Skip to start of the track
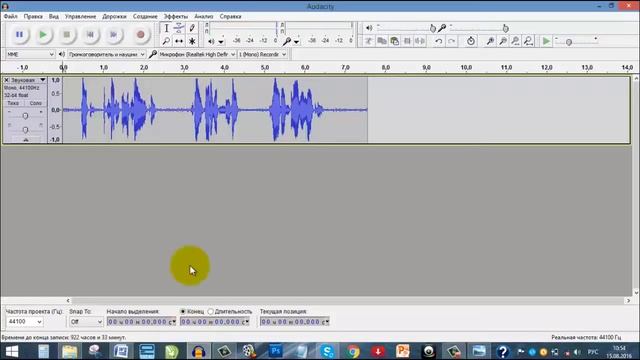This screenshot has height=360, width=640. pos(90,35)
